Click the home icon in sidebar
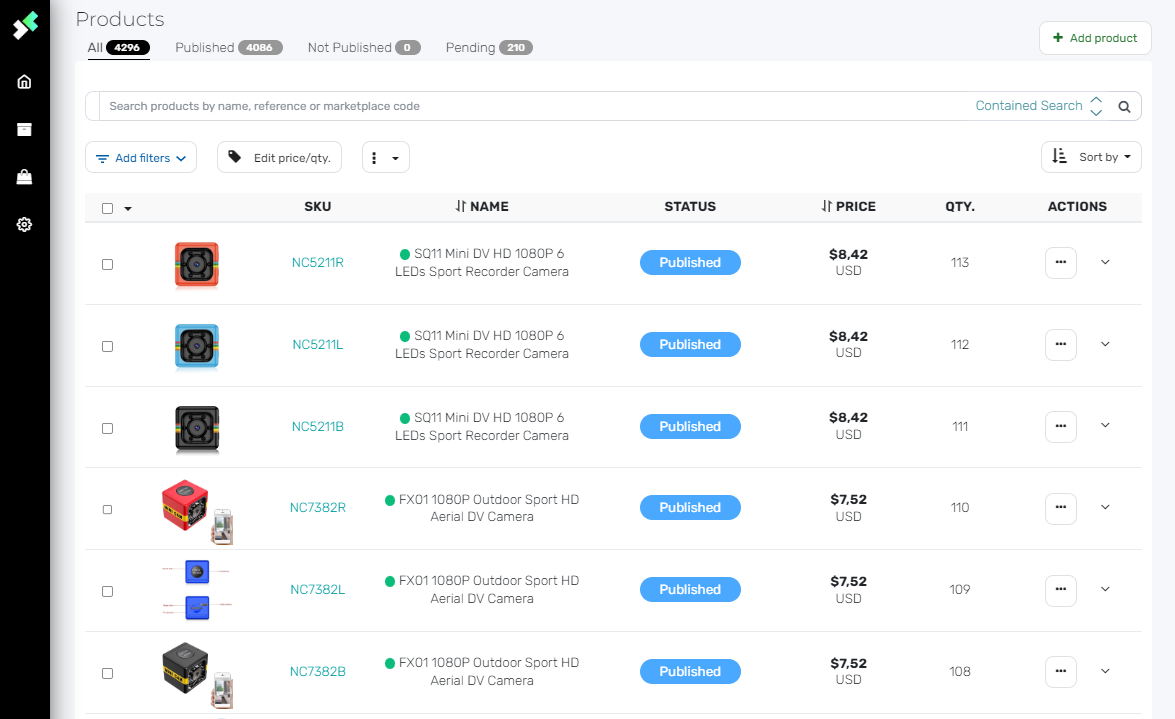Screen dimensions: 1175x719 pos(25,82)
